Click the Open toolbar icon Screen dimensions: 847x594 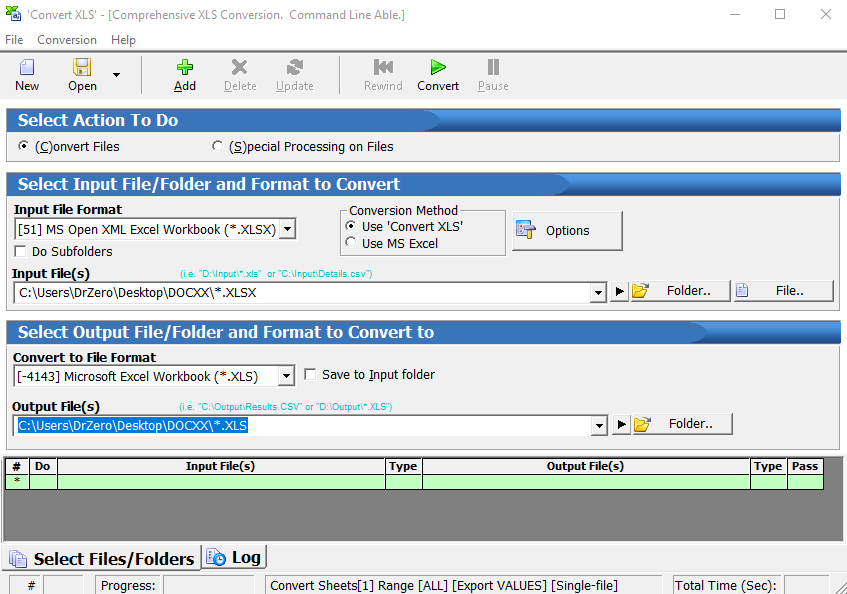pyautogui.click(x=82, y=68)
